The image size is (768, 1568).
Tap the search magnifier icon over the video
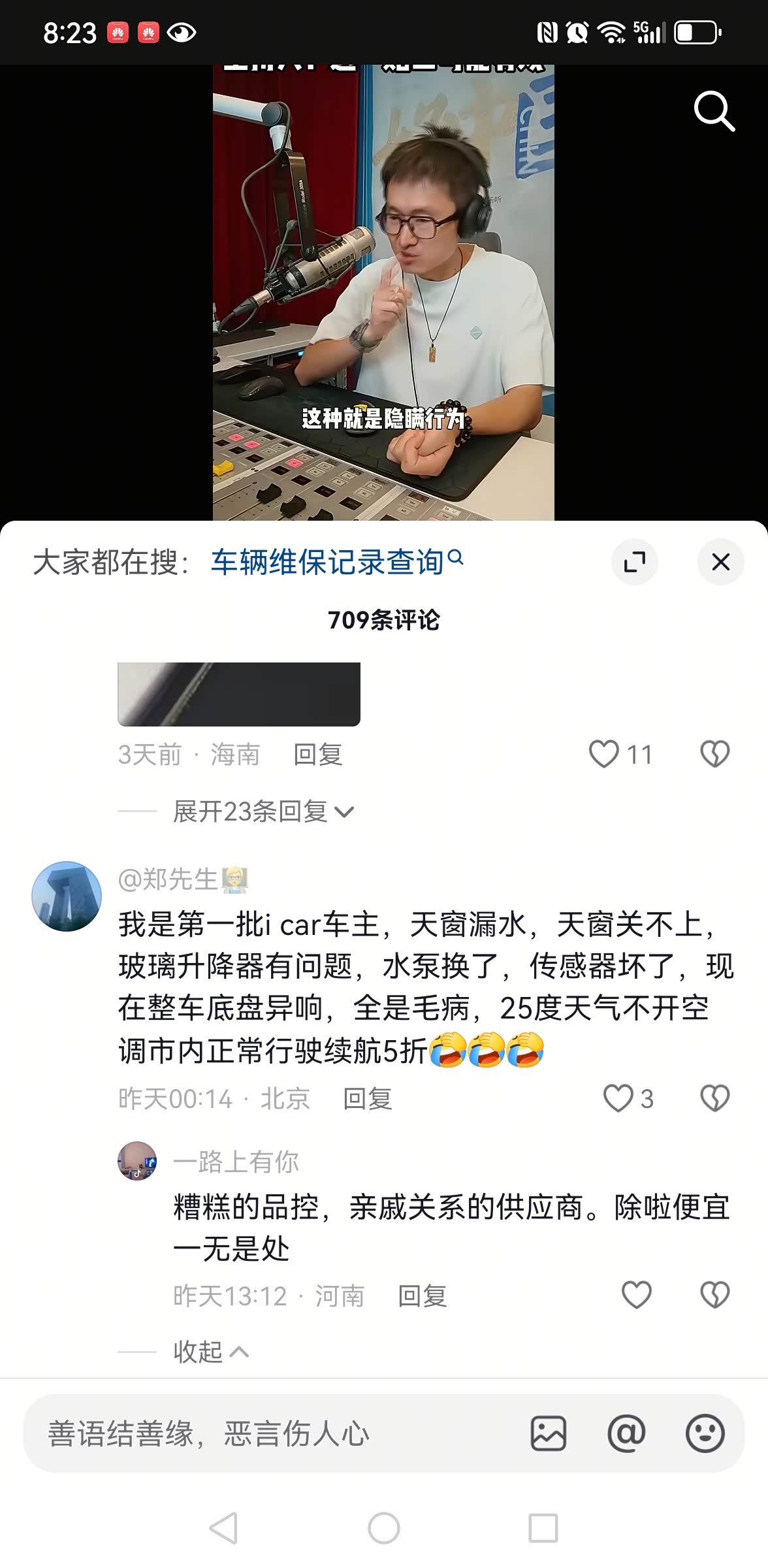point(714,112)
